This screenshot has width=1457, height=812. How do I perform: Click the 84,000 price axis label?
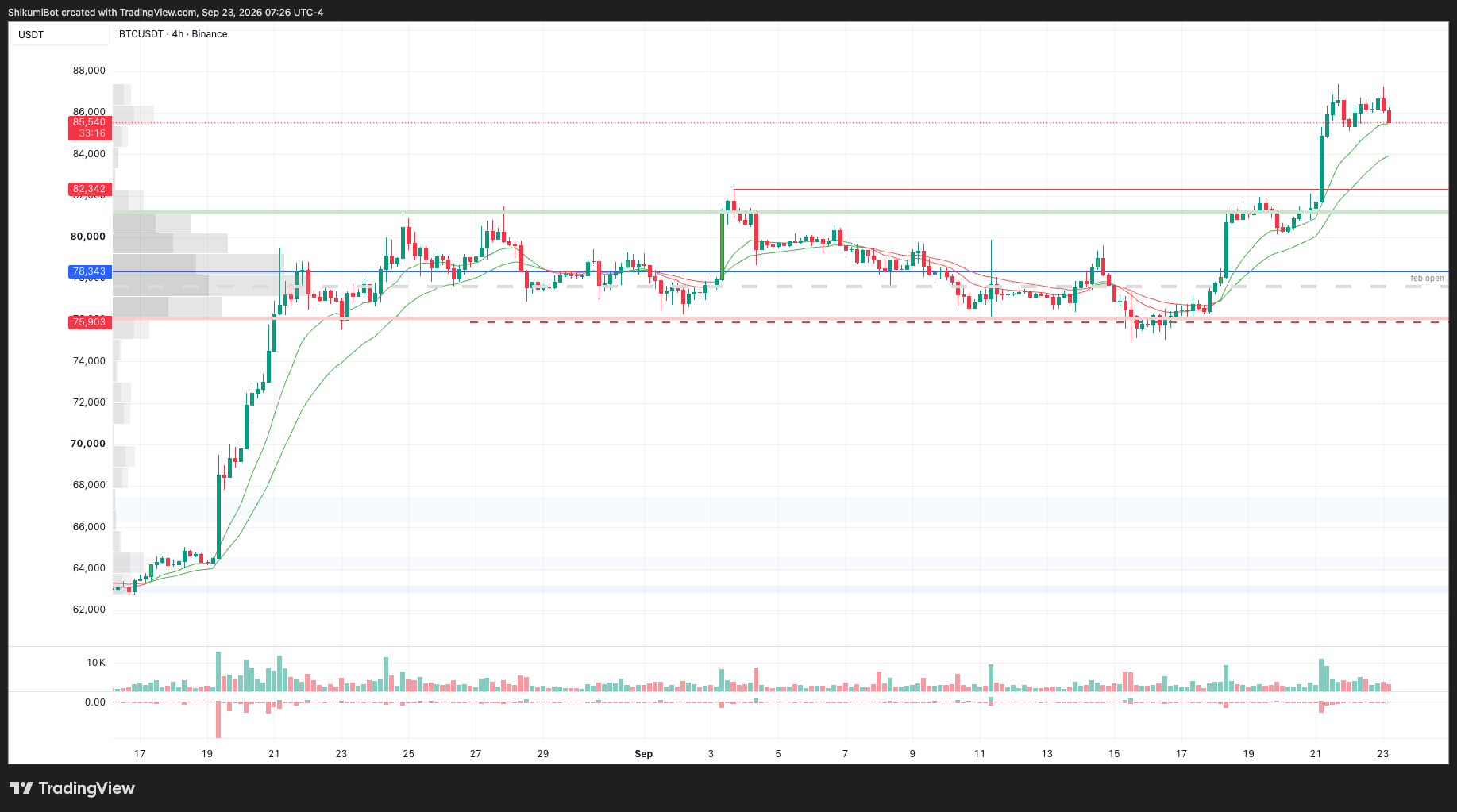[x=89, y=154]
